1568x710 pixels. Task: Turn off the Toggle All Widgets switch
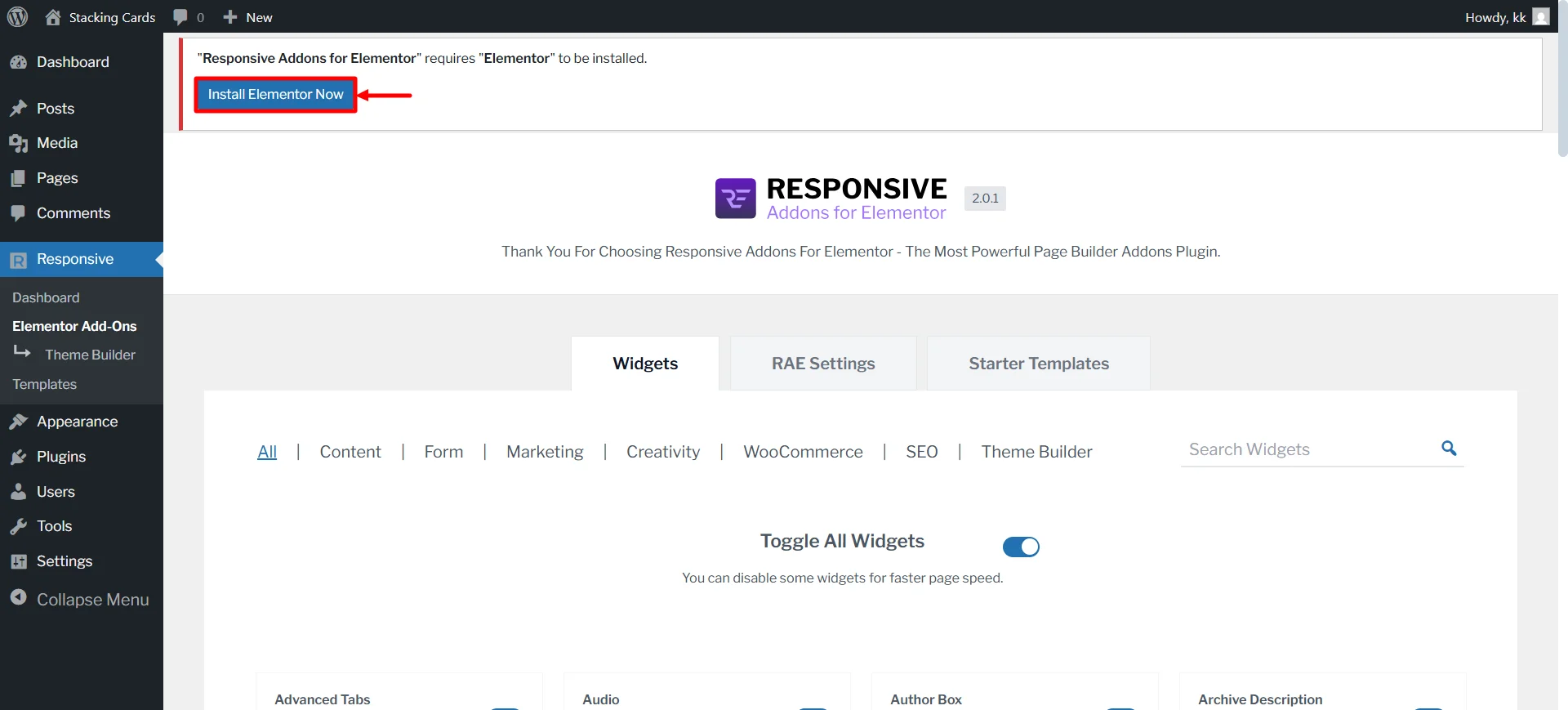coord(1021,547)
